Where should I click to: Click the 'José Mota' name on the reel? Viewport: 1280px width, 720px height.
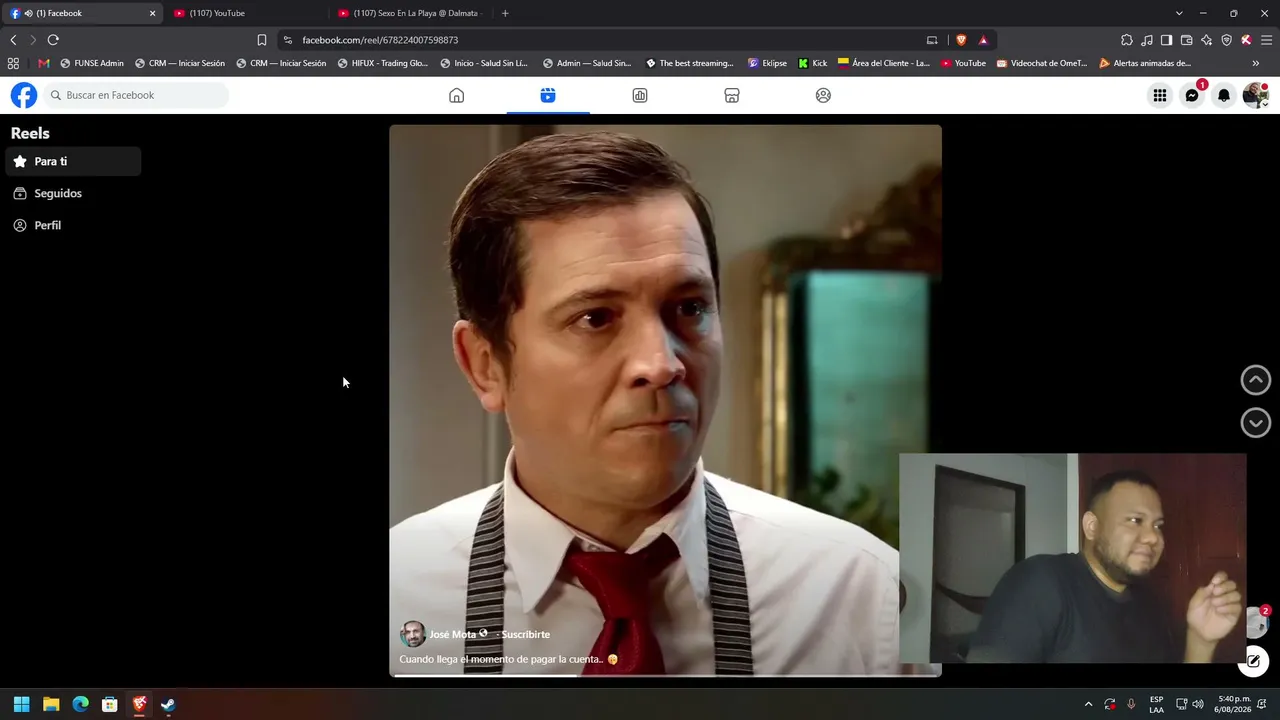[x=453, y=634]
